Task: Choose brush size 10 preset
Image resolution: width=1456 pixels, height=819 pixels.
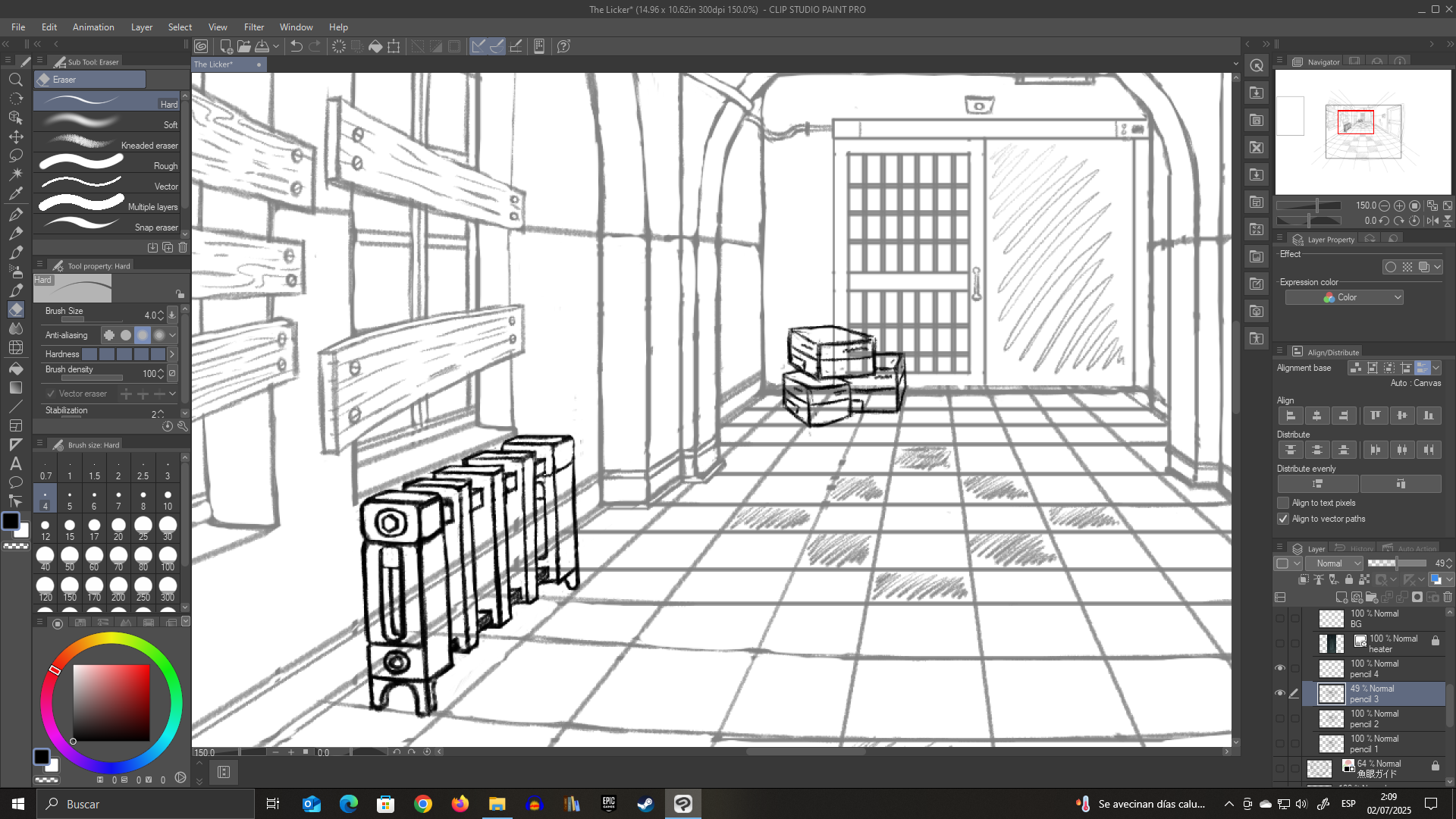Action: (168, 500)
